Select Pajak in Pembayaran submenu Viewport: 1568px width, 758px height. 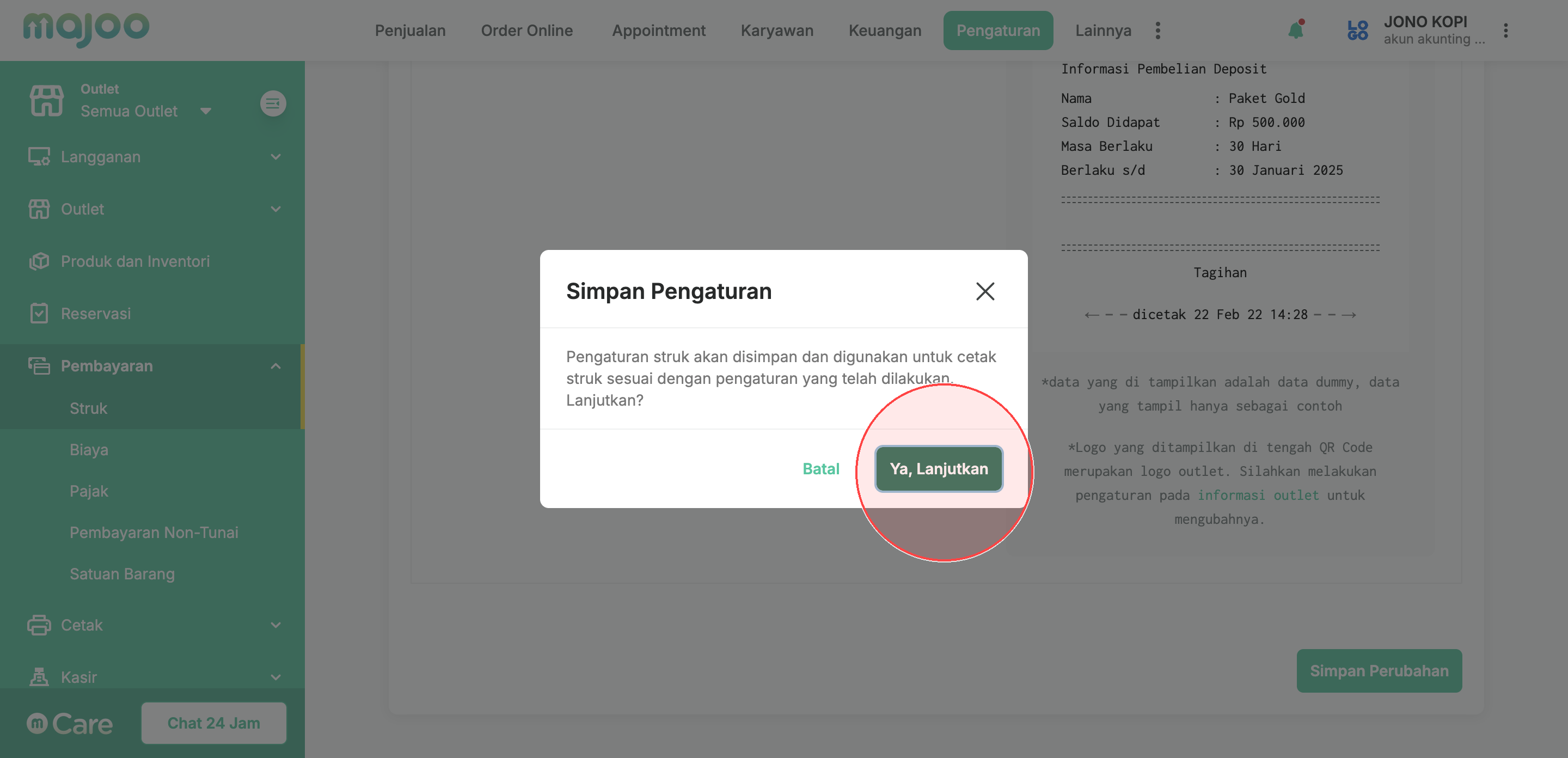point(89,491)
